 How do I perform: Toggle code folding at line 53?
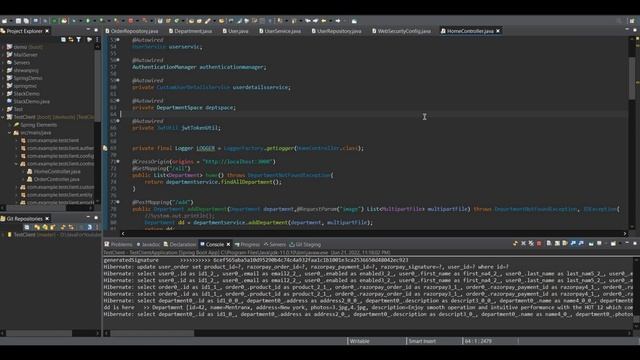(x=118, y=40)
